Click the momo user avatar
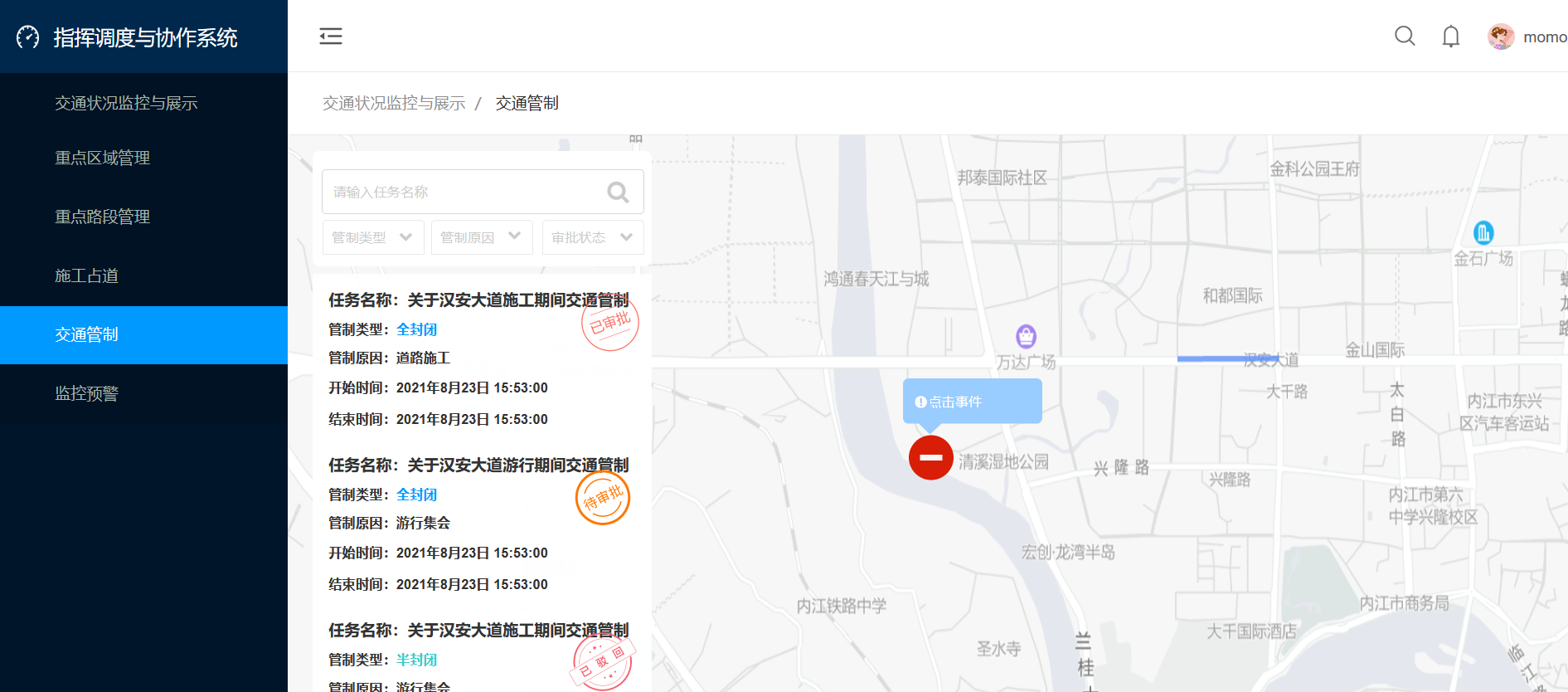The width and height of the screenshot is (1568, 692). click(1501, 37)
